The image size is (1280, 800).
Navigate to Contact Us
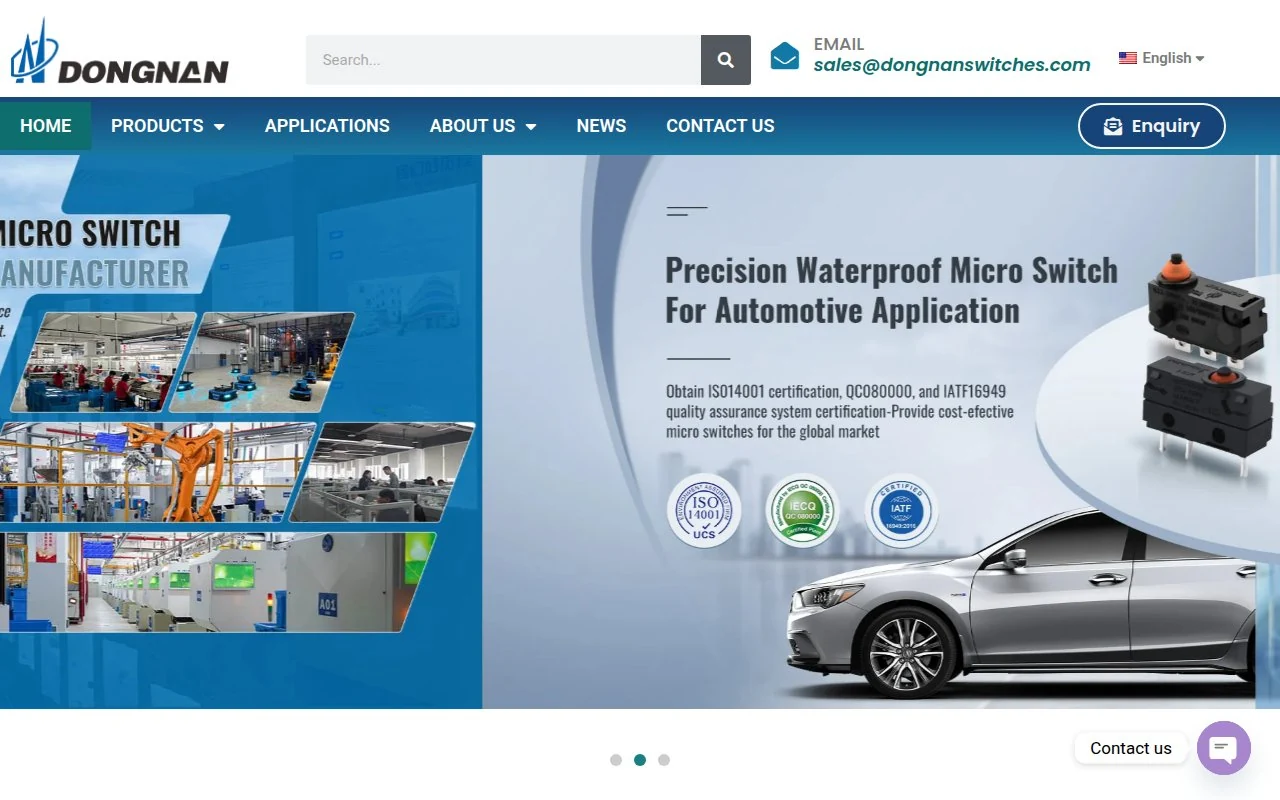pos(720,126)
